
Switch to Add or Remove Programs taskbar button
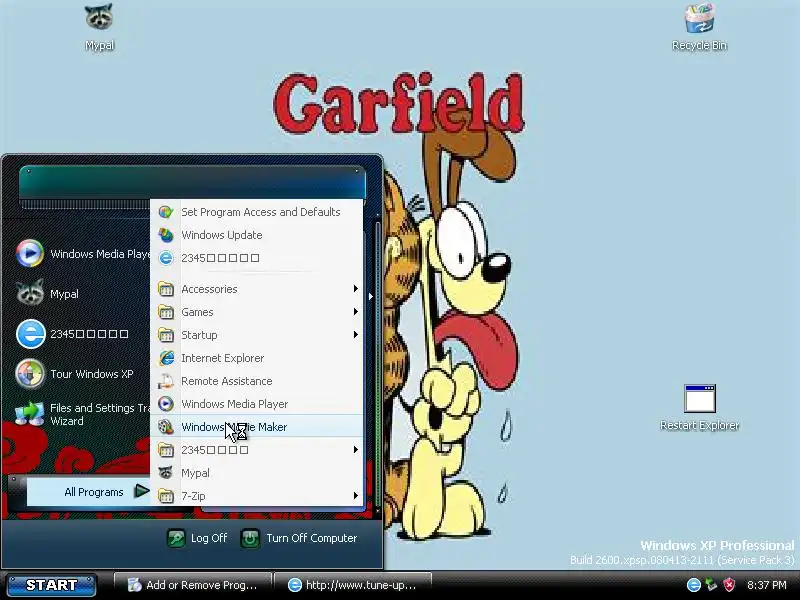(193, 585)
